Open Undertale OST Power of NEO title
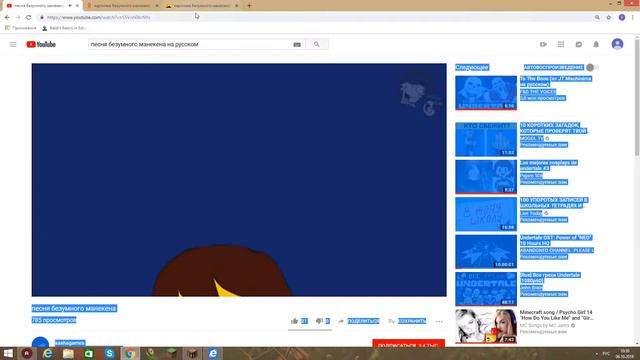Image resolution: width=640 pixels, height=360 pixels. [x=556, y=240]
